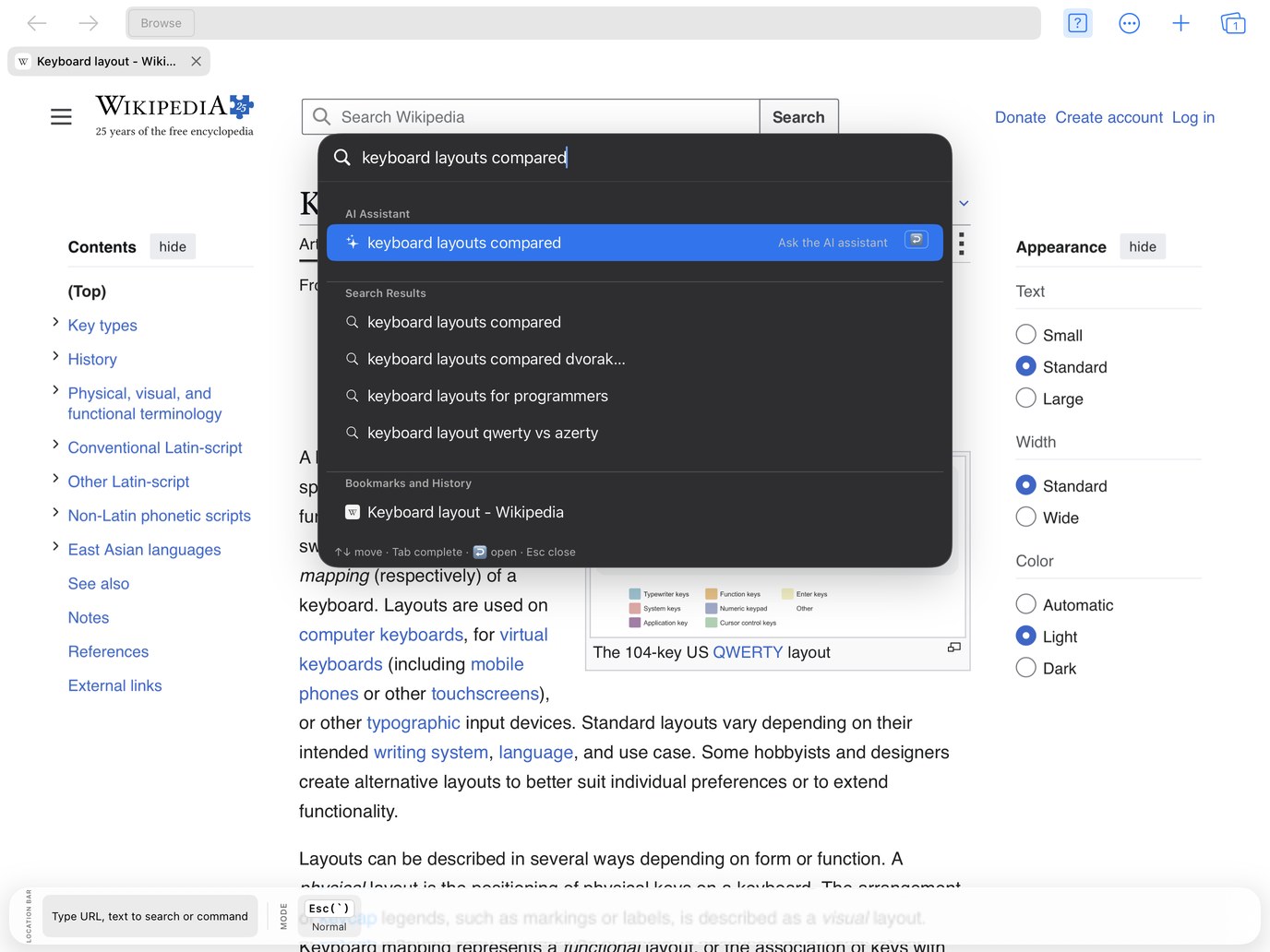The width and height of the screenshot is (1270, 952).
Task: Choose AI assistant result 'keyboard layouts compared'
Action: click(x=635, y=243)
